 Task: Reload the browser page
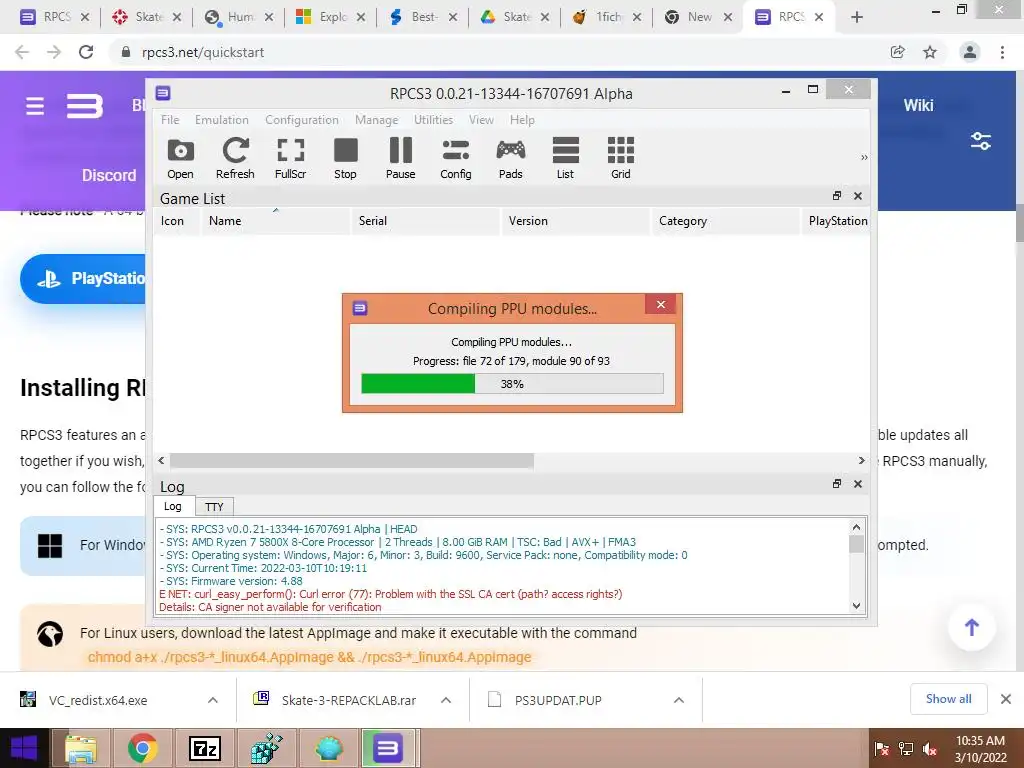pos(86,52)
